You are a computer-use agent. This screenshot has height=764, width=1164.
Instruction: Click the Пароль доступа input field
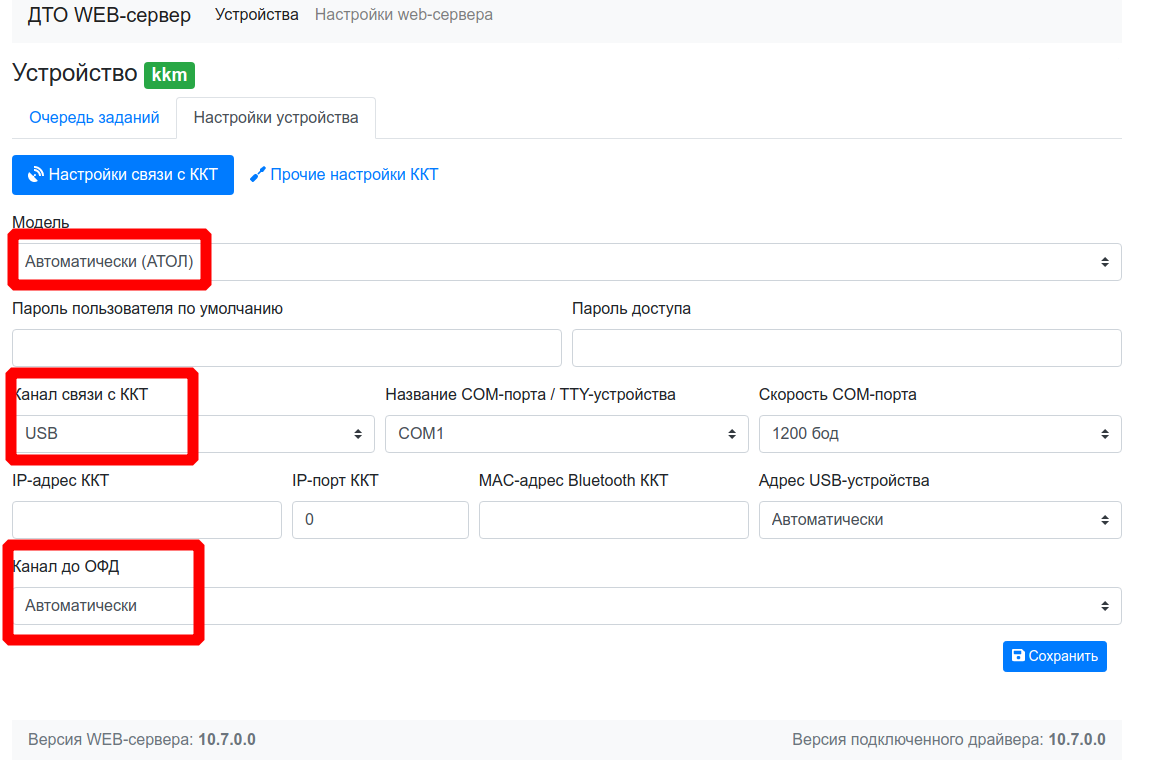[846, 348]
